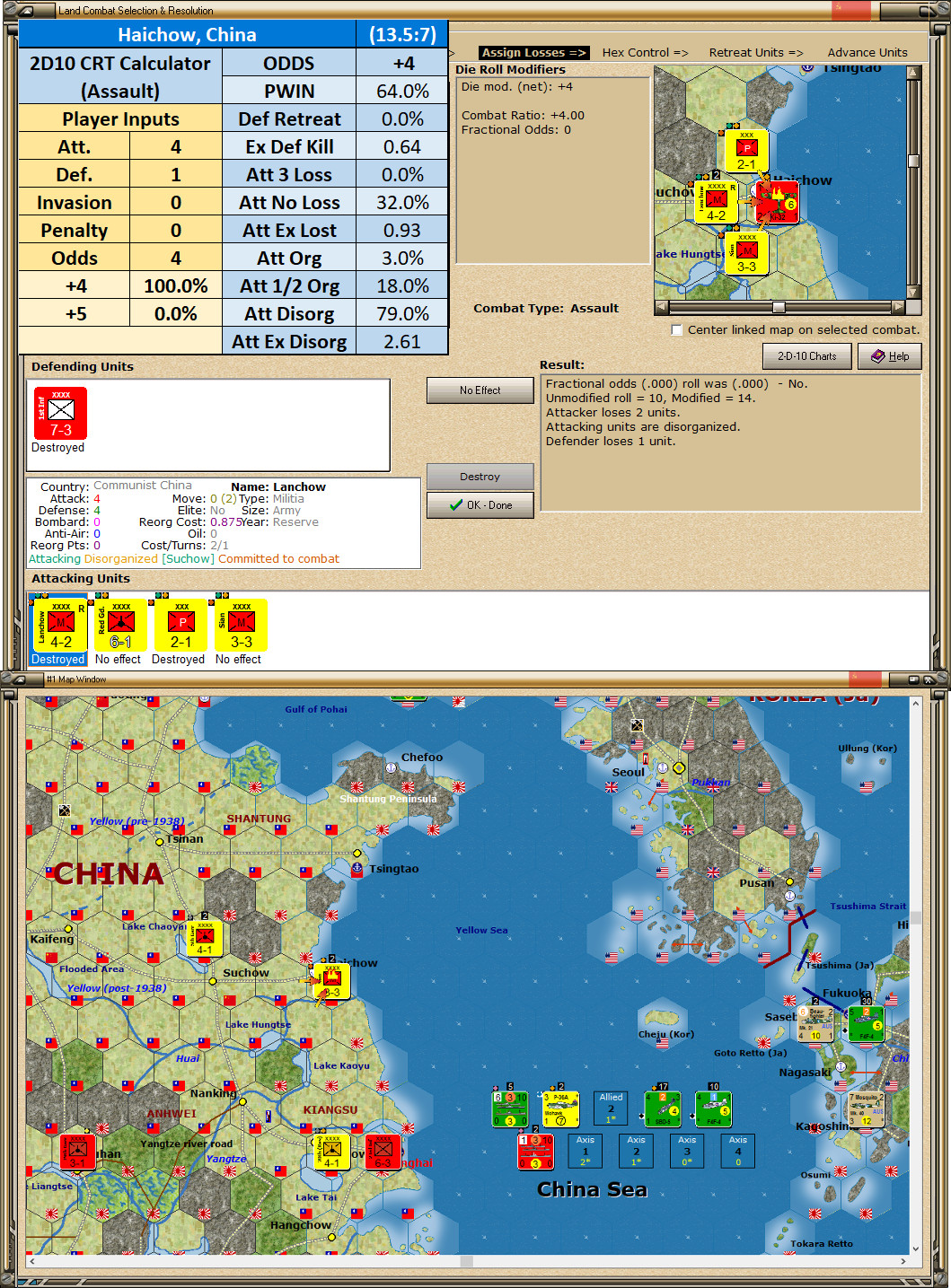The height and width of the screenshot is (1288, 951).
Task: Click the mini-map vertical scrollbar thumb
Action: [914, 161]
